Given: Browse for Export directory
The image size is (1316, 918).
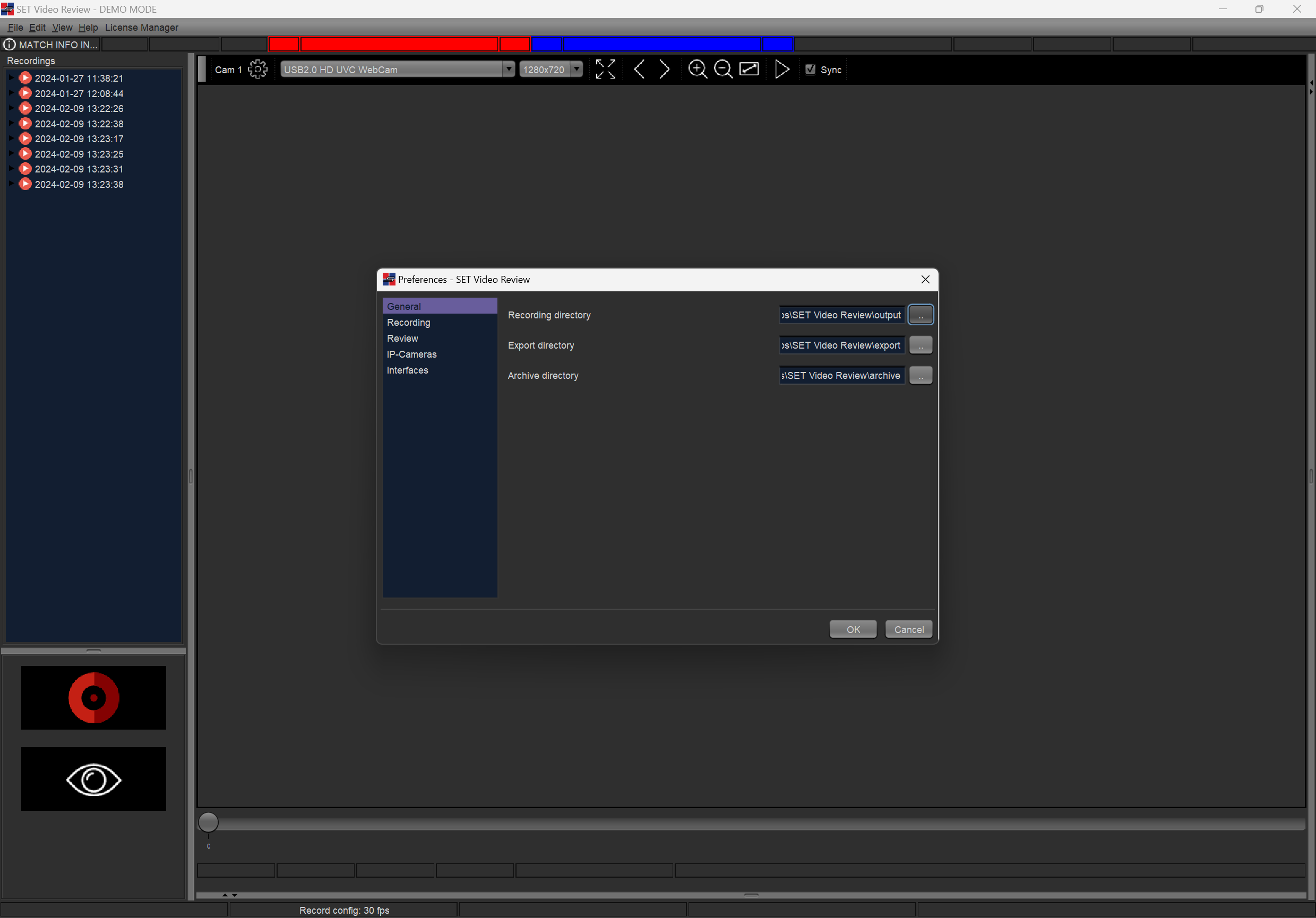Looking at the screenshot, I should (921, 345).
